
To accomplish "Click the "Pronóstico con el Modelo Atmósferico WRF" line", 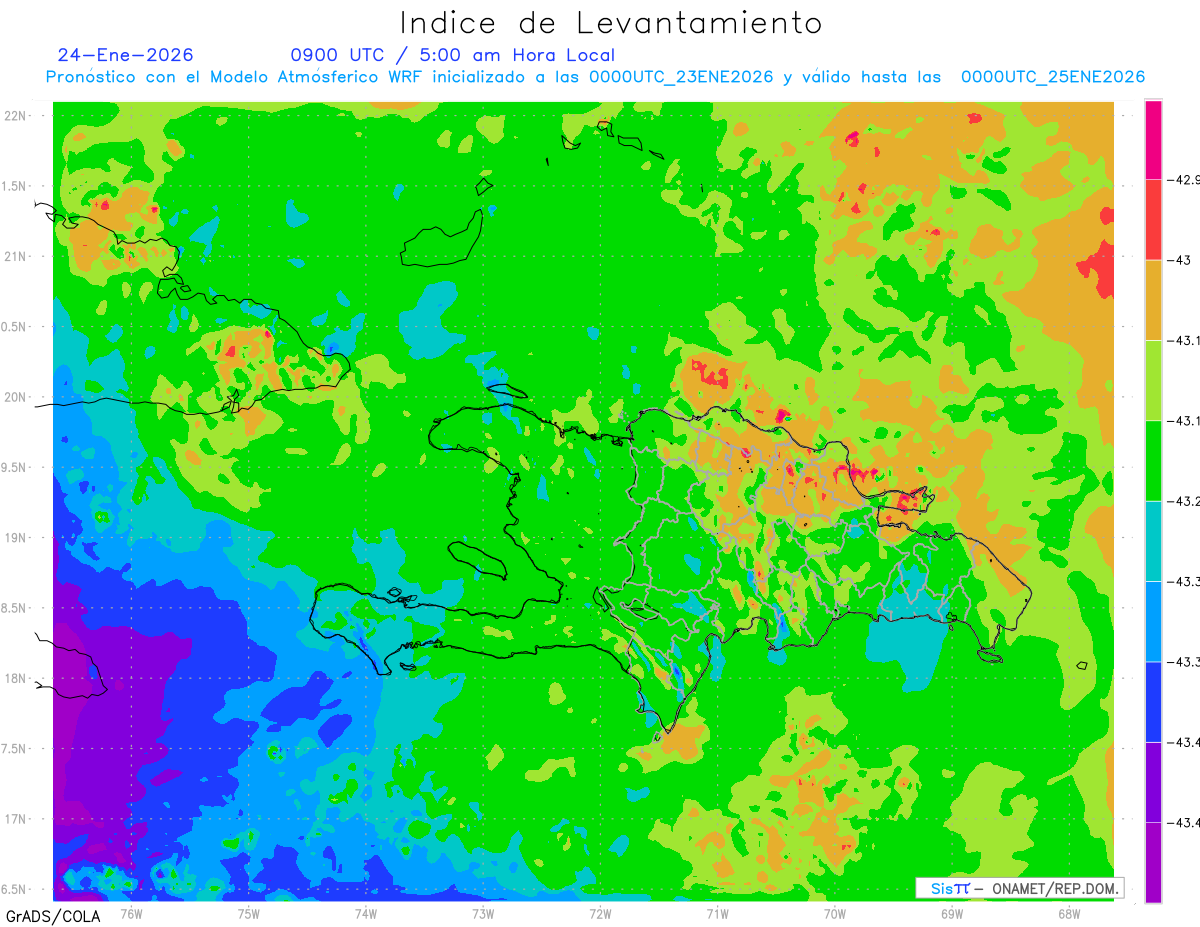I will click(595, 77).
